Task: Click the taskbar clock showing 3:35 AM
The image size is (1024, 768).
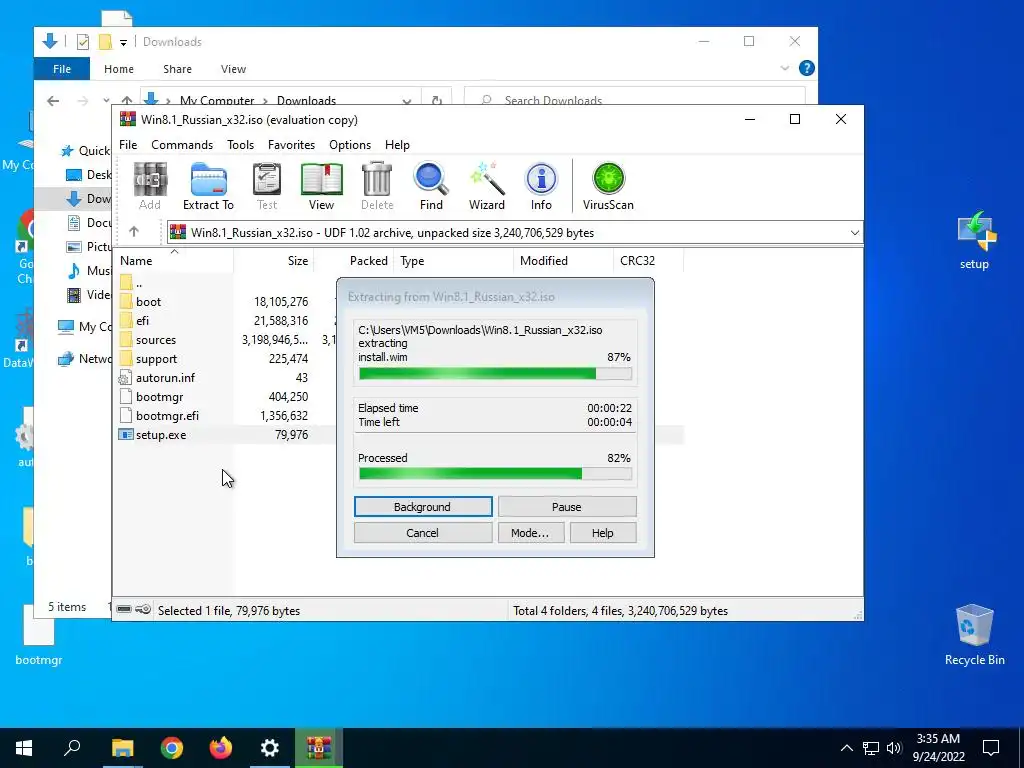Action: point(938,748)
